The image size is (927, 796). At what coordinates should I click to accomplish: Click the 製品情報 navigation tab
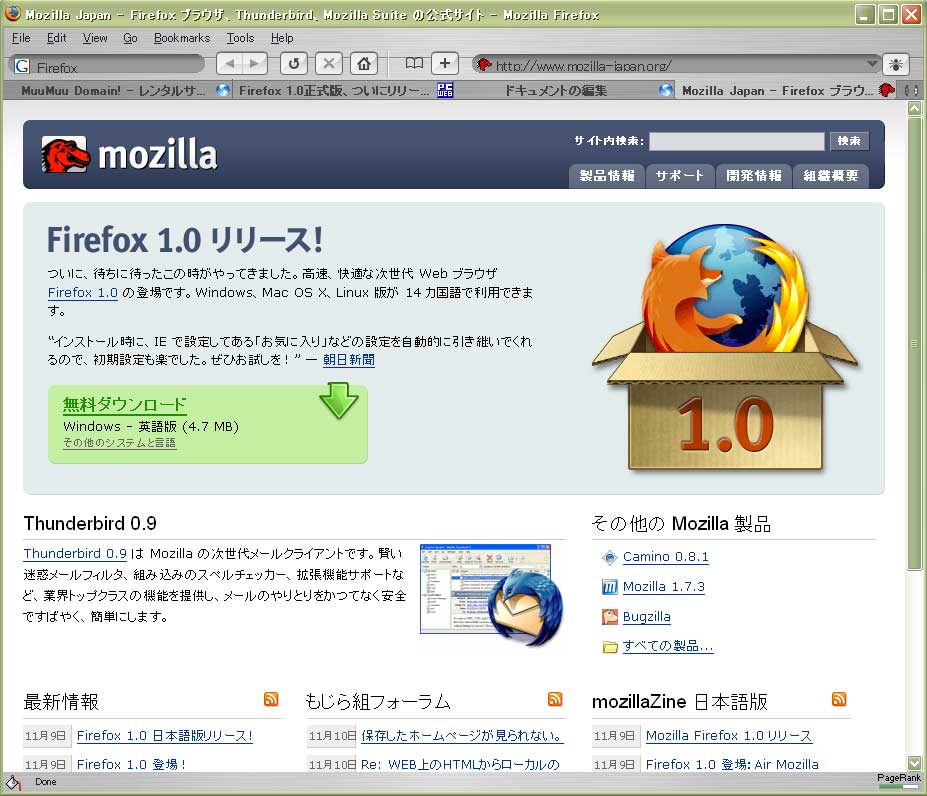(607, 176)
